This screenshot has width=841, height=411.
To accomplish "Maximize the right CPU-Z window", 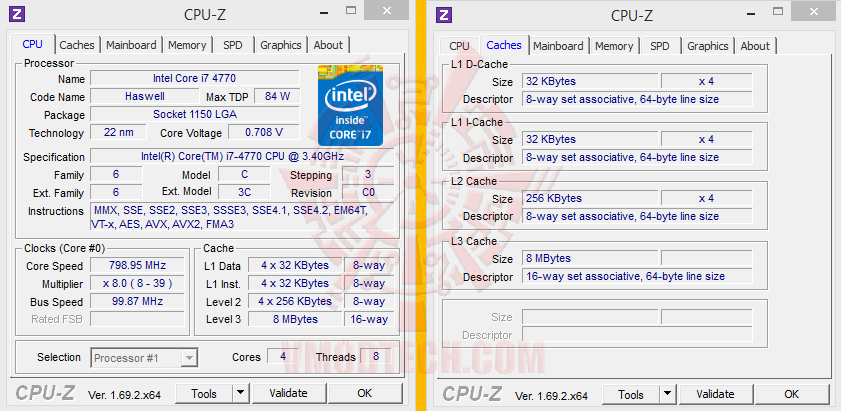I will [778, 10].
